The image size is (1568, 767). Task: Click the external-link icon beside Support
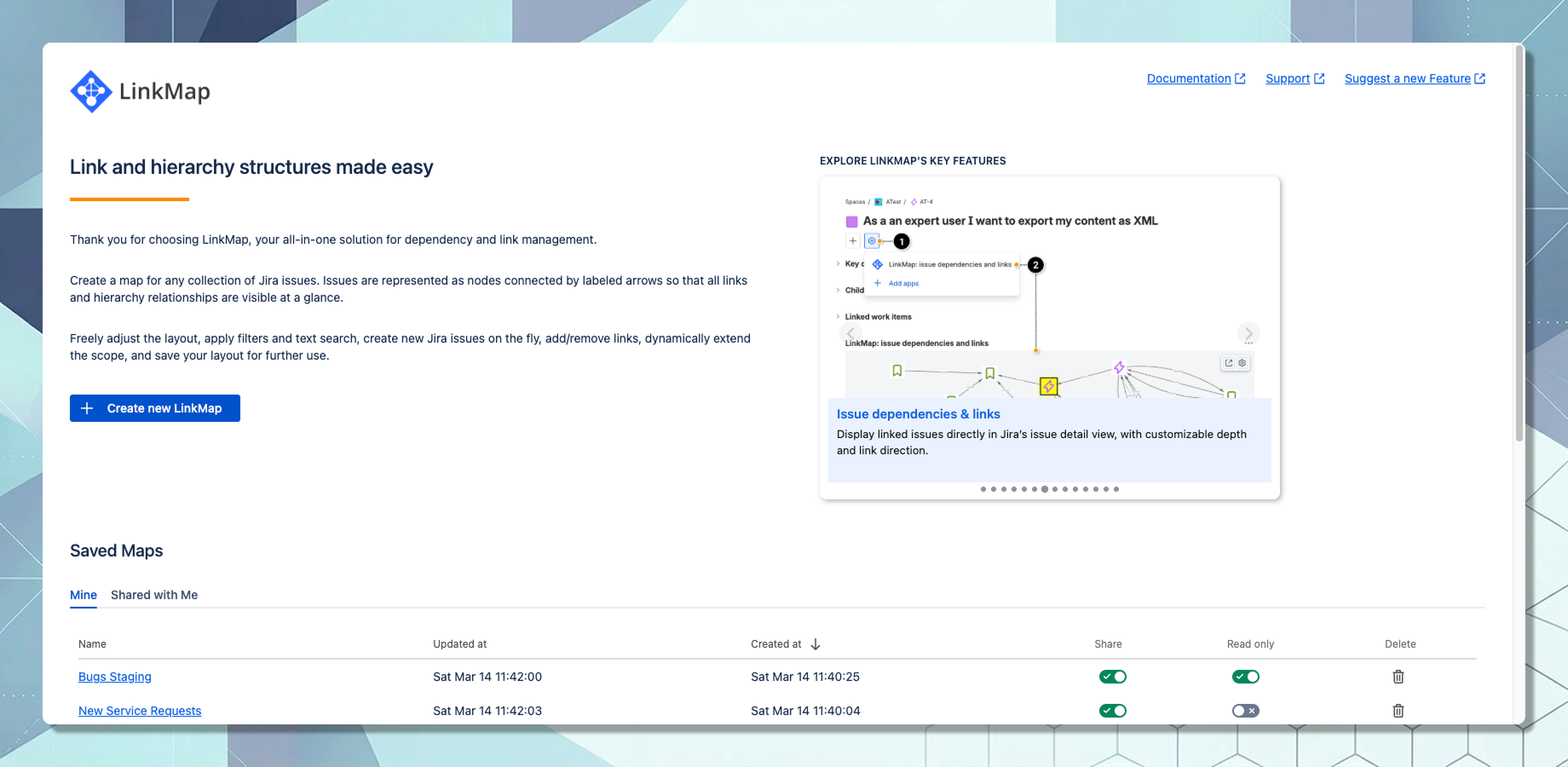click(1320, 78)
